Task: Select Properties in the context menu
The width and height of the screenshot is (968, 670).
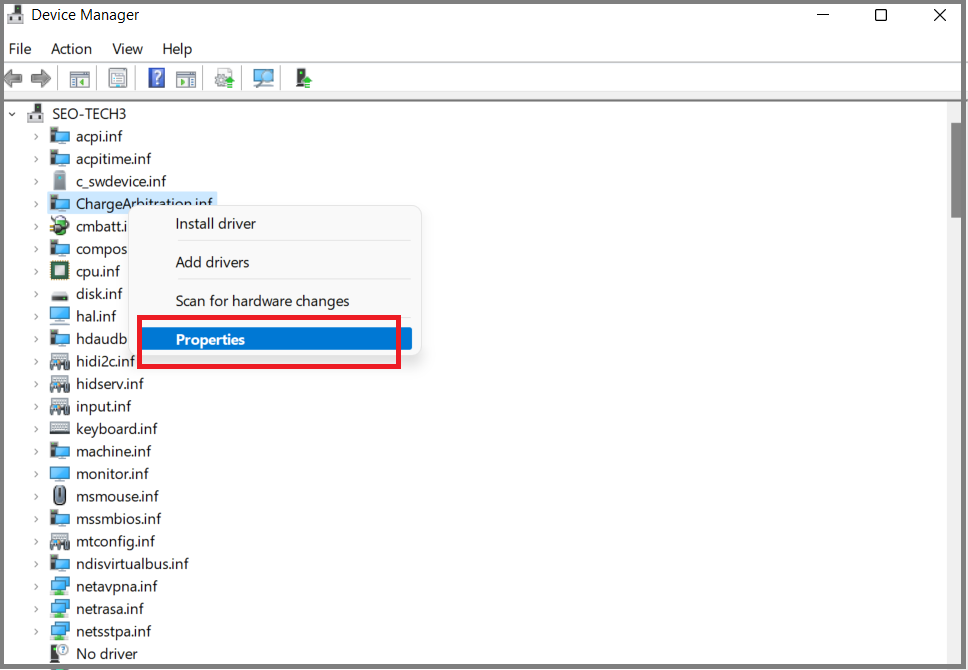Action: pyautogui.click(x=277, y=339)
